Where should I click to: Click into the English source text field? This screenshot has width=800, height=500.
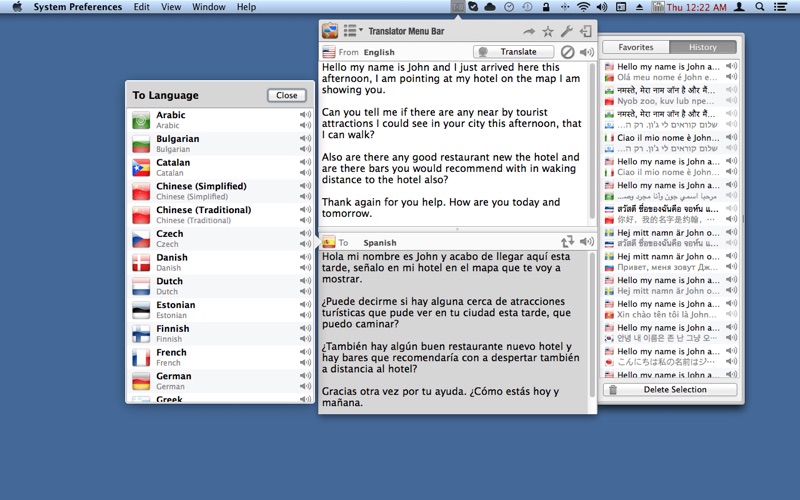point(454,143)
